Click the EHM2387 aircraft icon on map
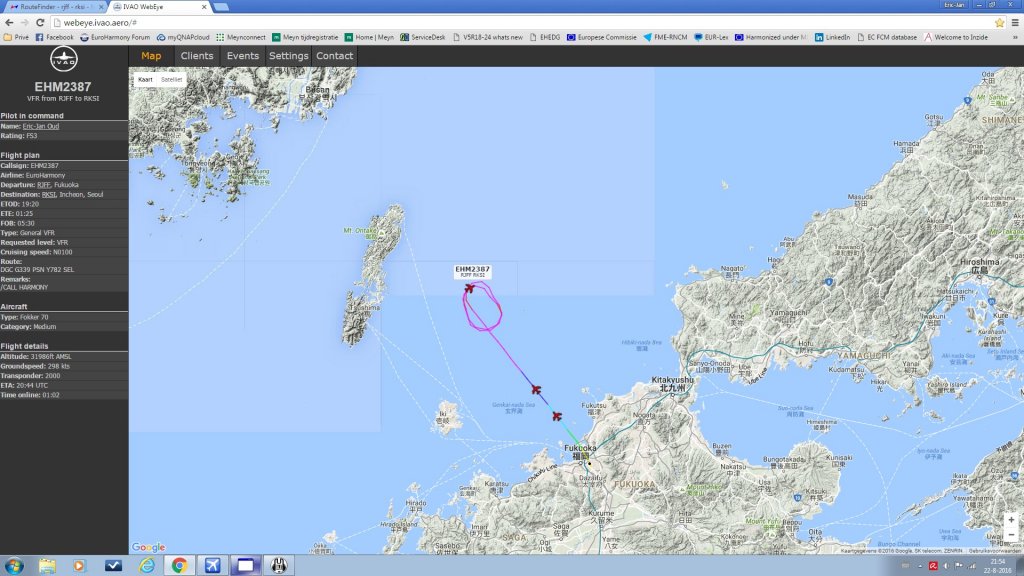This screenshot has height=576, width=1024. pos(469,289)
